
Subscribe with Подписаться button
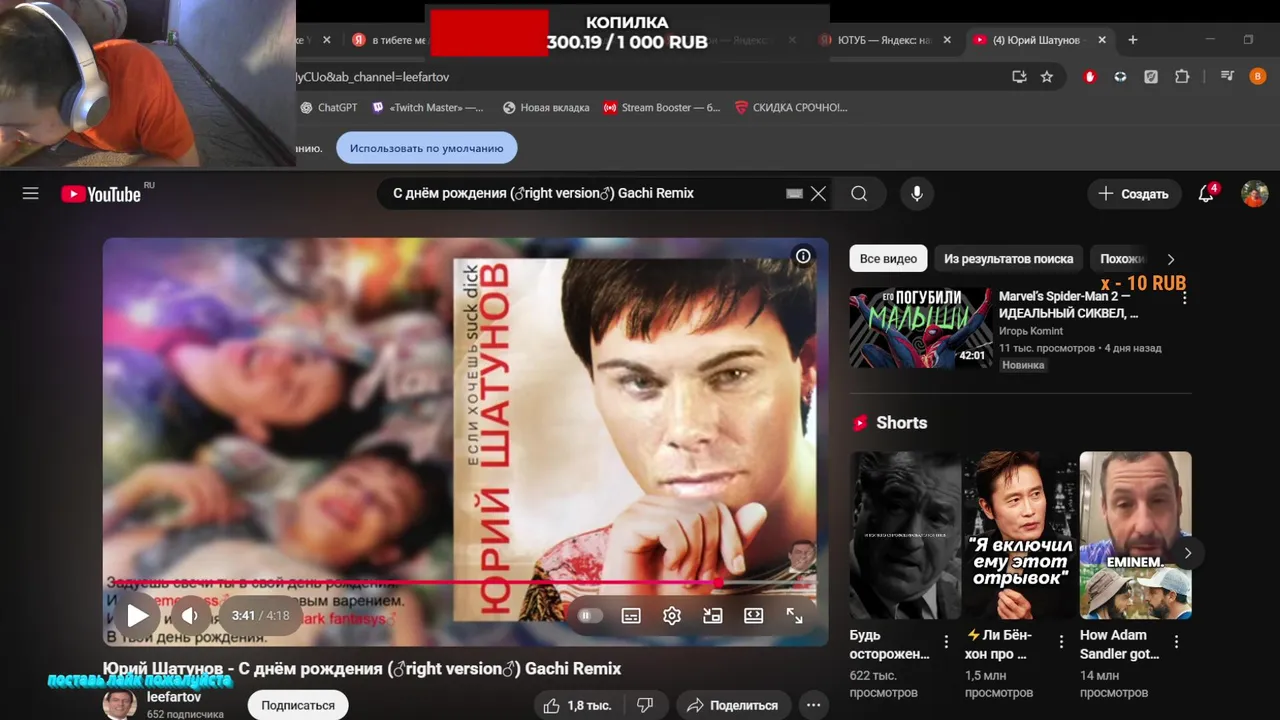click(x=298, y=705)
